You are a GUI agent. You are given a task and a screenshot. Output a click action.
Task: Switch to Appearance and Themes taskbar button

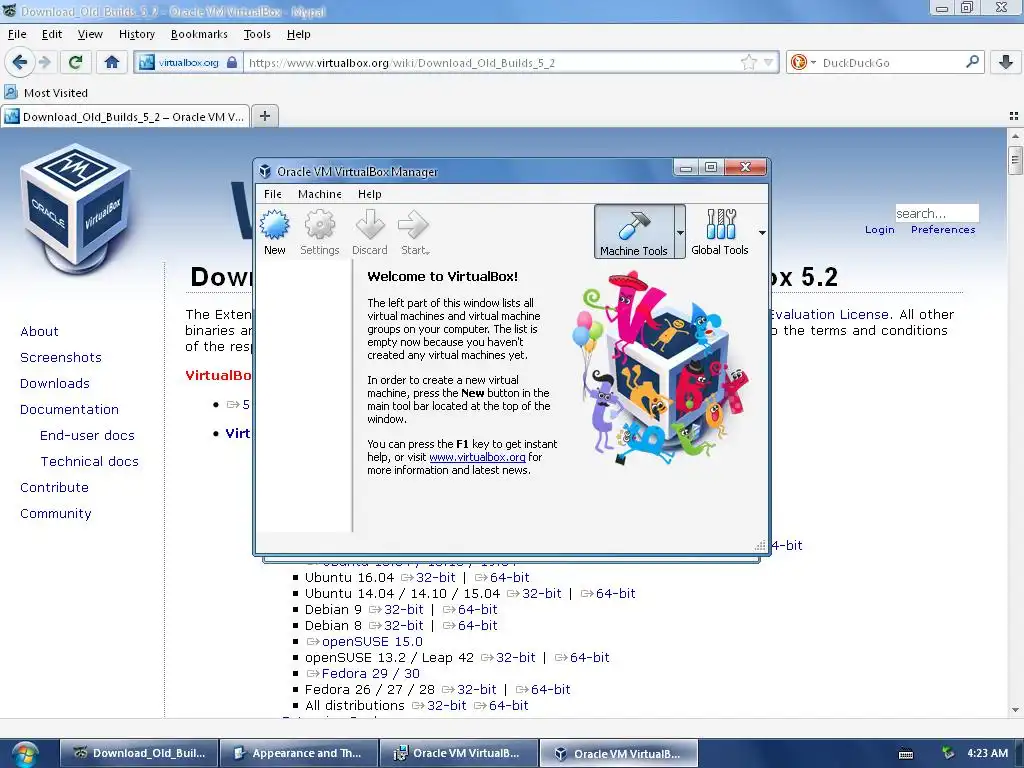pyautogui.click(x=299, y=753)
